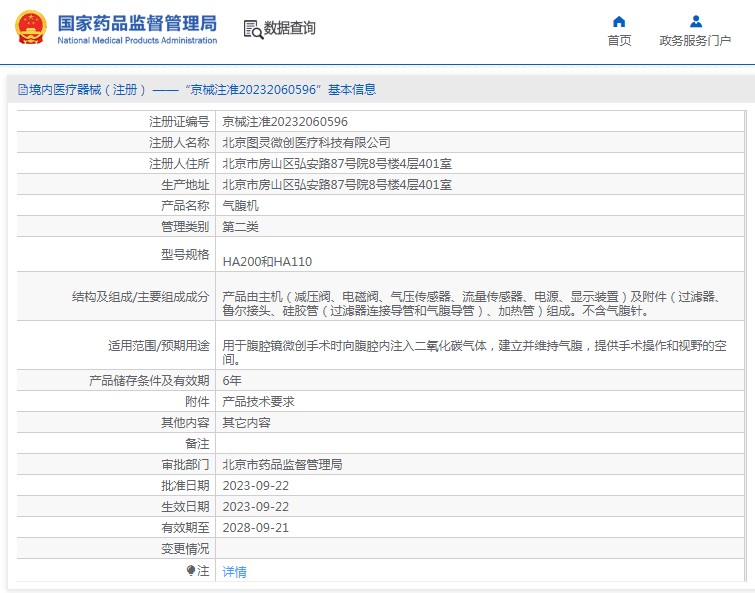Click the 生产地址 label
This screenshot has width=755, height=593.
tap(185, 185)
